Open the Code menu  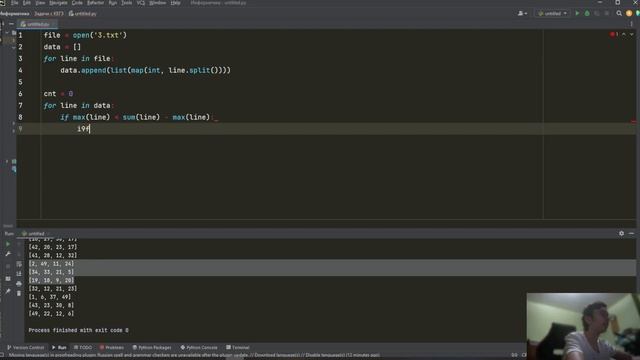(77, 3)
